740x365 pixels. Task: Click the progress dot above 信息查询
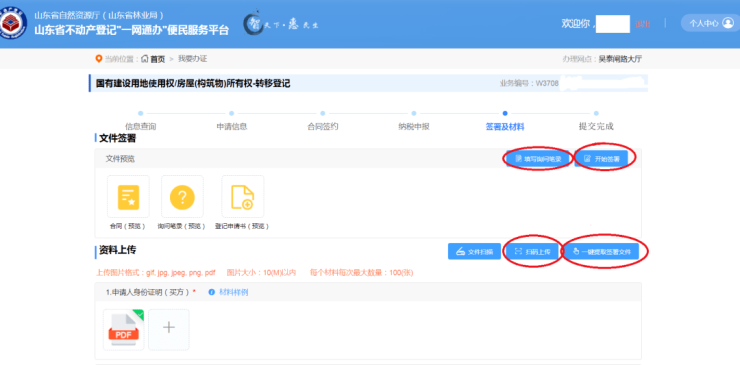pos(141,113)
